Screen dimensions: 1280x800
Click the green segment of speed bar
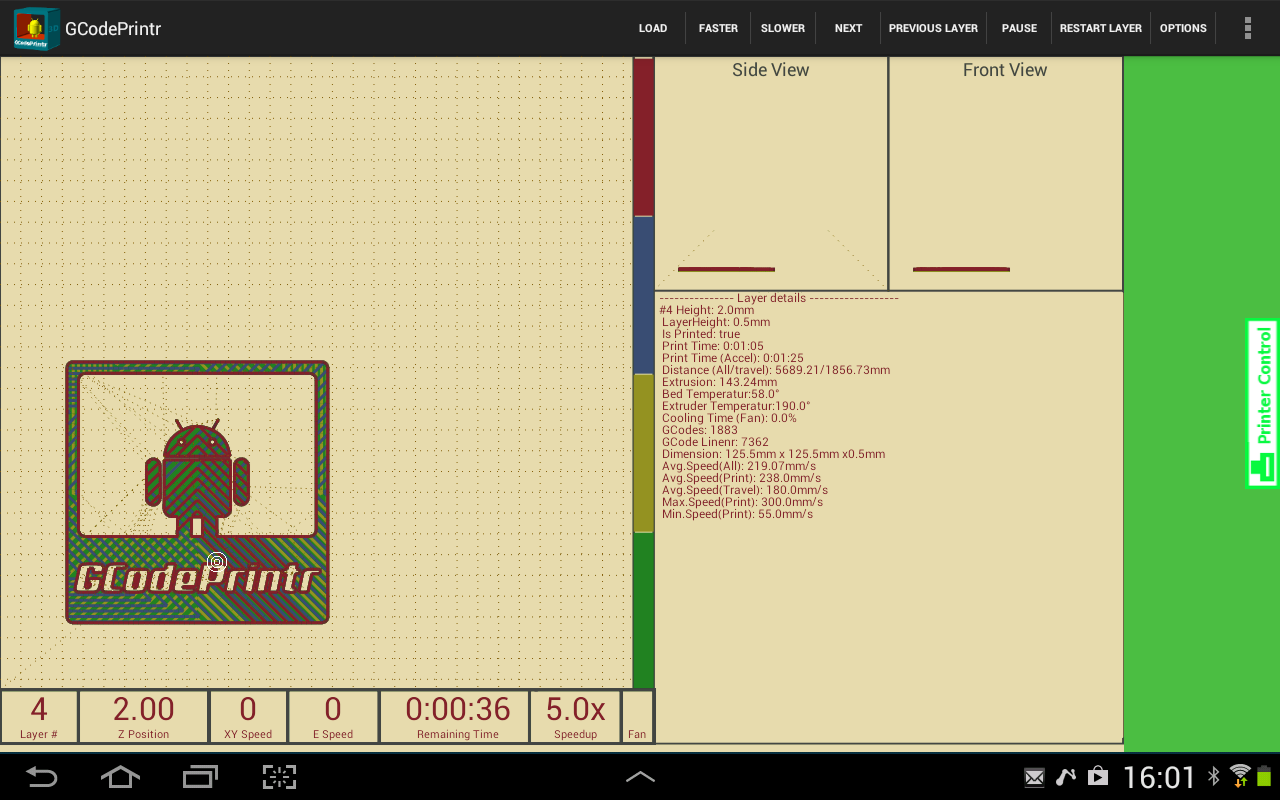pos(643,611)
